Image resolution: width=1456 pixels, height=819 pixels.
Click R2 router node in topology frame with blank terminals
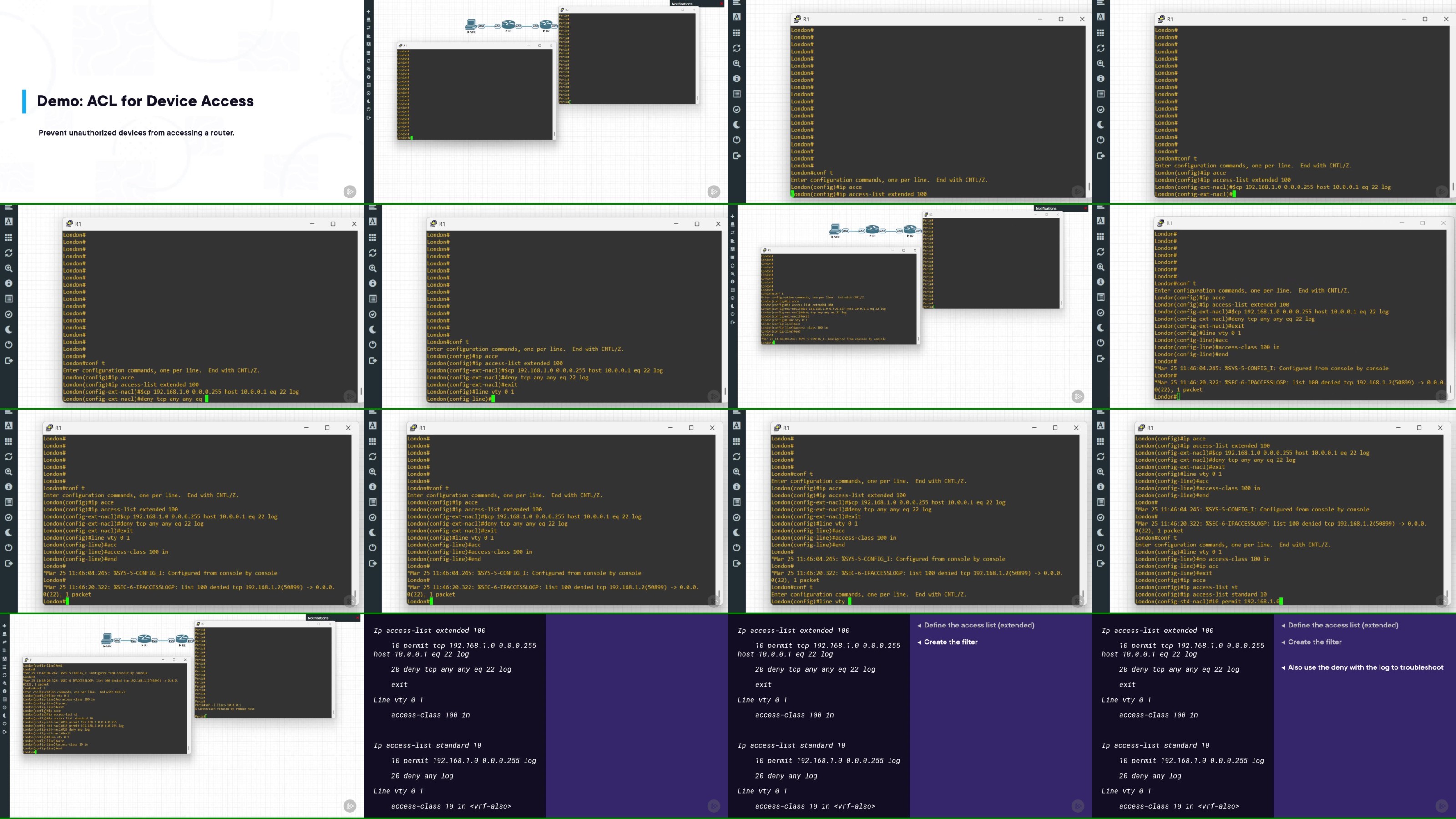[546, 25]
